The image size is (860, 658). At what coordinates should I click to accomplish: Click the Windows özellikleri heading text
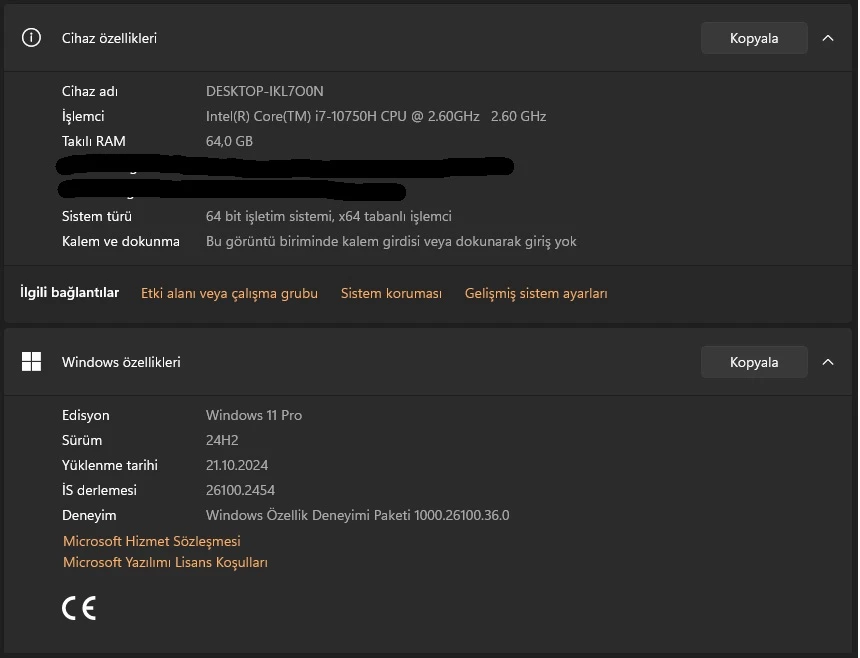coord(121,362)
